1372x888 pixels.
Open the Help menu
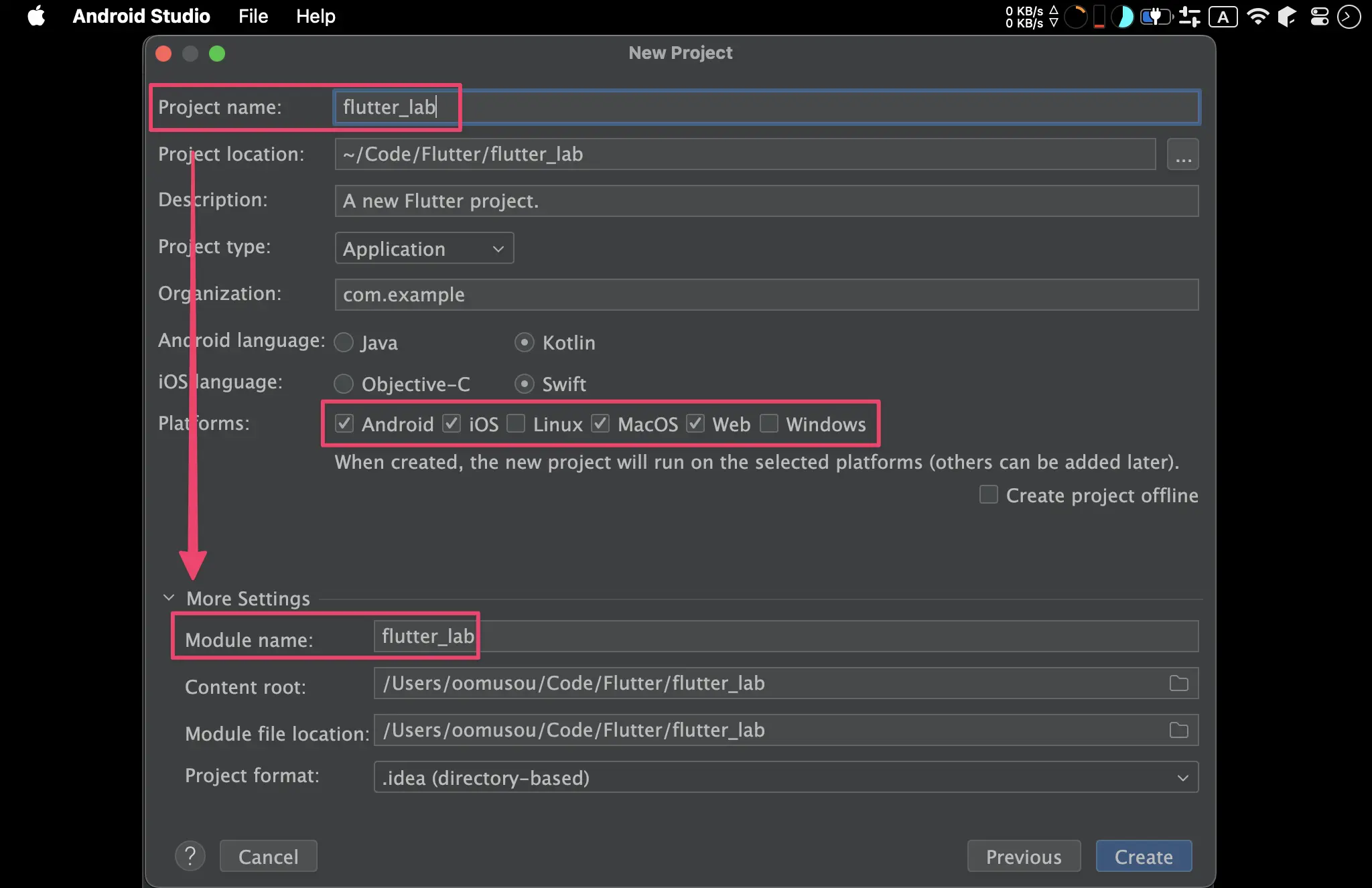point(316,16)
